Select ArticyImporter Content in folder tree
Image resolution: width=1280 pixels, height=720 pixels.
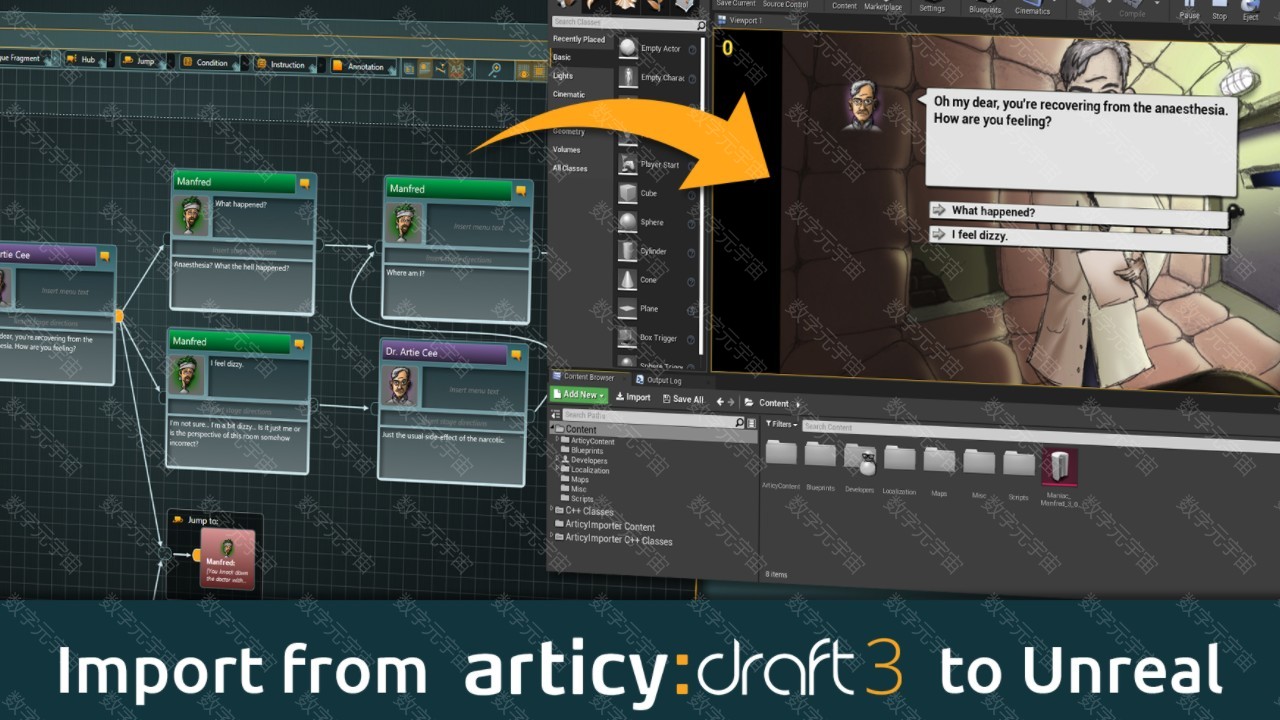610,526
